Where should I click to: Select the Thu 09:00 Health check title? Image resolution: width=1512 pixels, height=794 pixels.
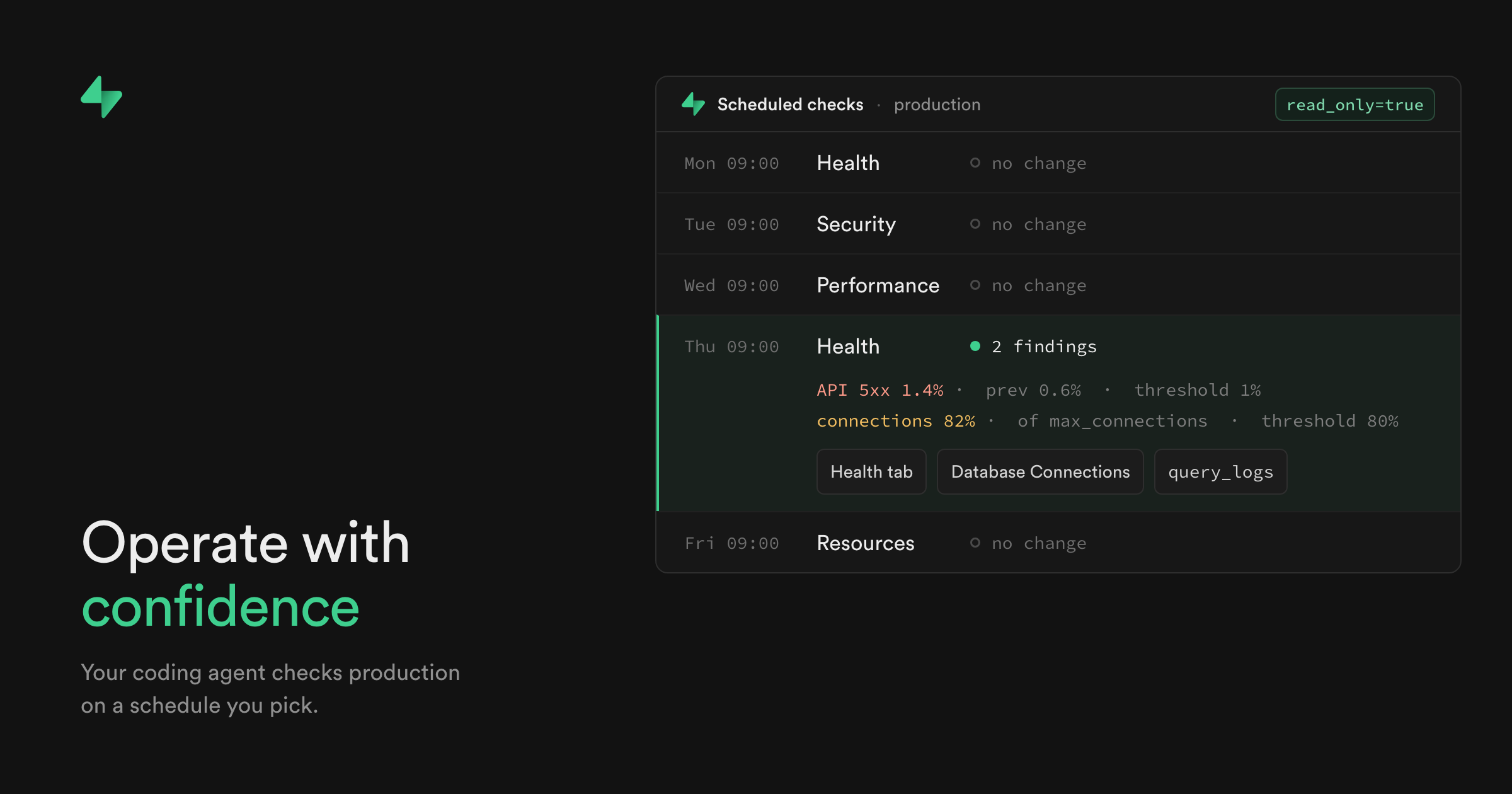point(848,347)
